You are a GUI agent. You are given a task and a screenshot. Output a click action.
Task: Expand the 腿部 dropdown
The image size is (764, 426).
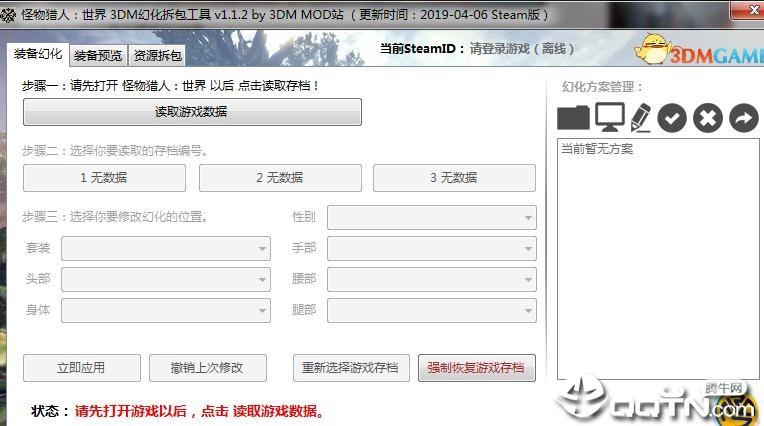pyautogui.click(x=432, y=310)
